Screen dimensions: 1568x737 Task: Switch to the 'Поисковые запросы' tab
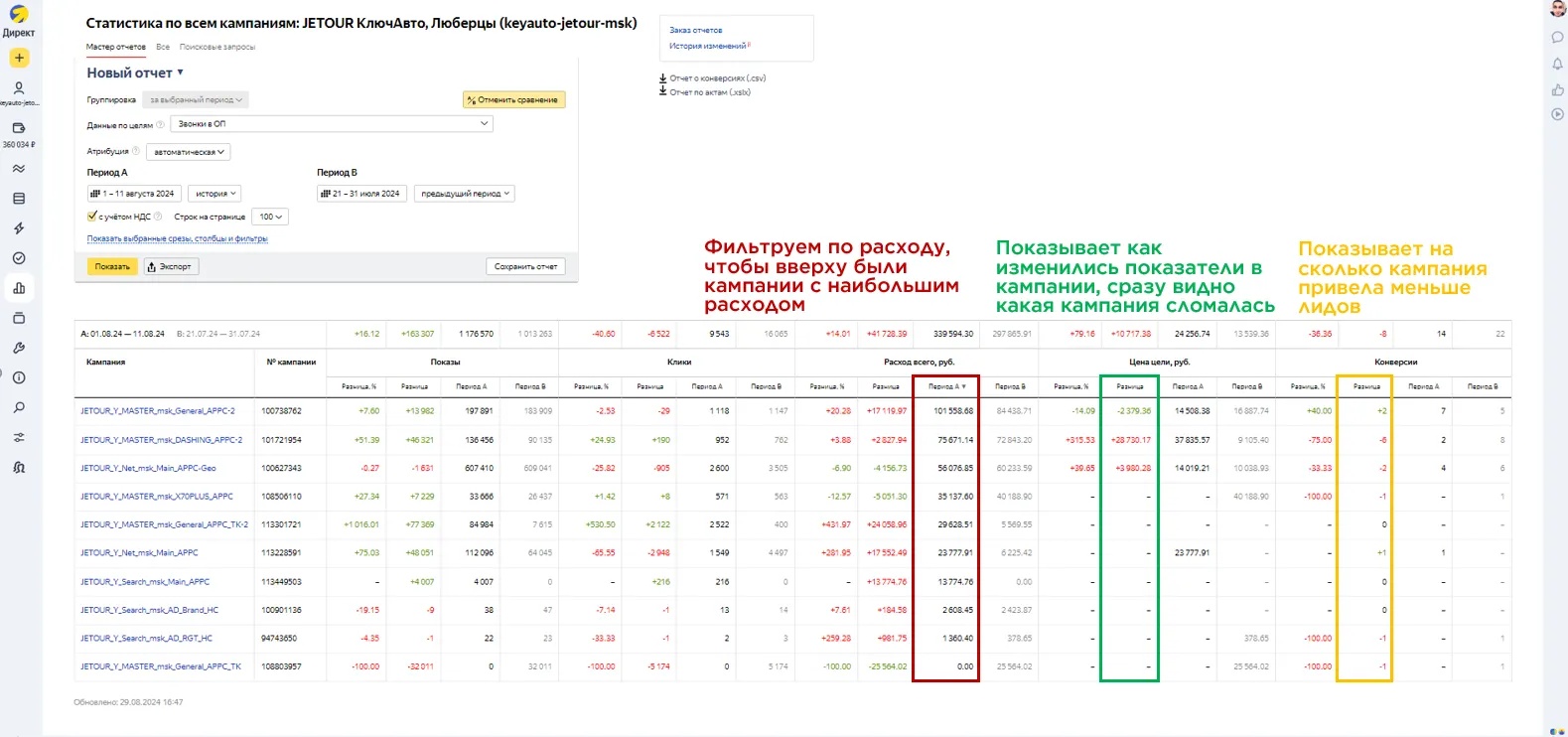point(216,47)
